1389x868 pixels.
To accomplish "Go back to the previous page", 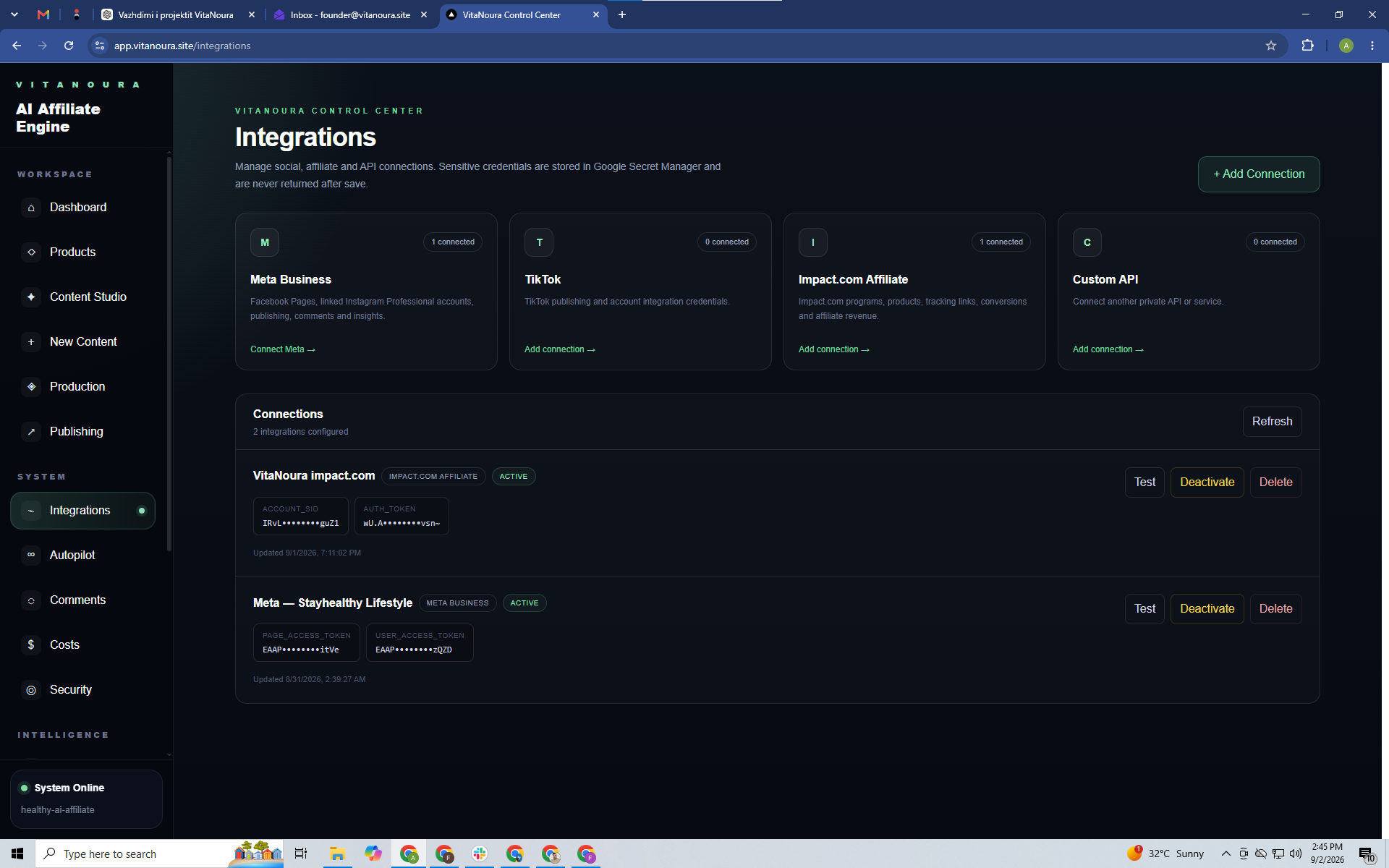I will tap(17, 46).
